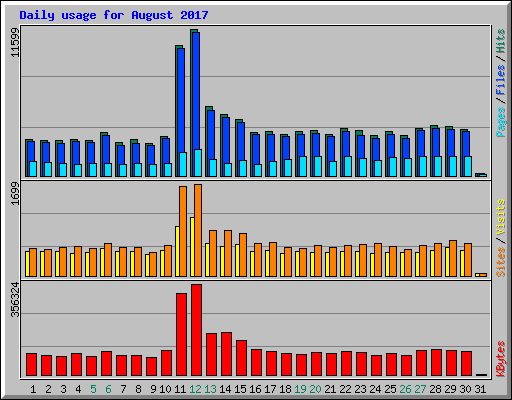
Task: Click the red KBytes bar for day 12
Action: tap(196, 330)
